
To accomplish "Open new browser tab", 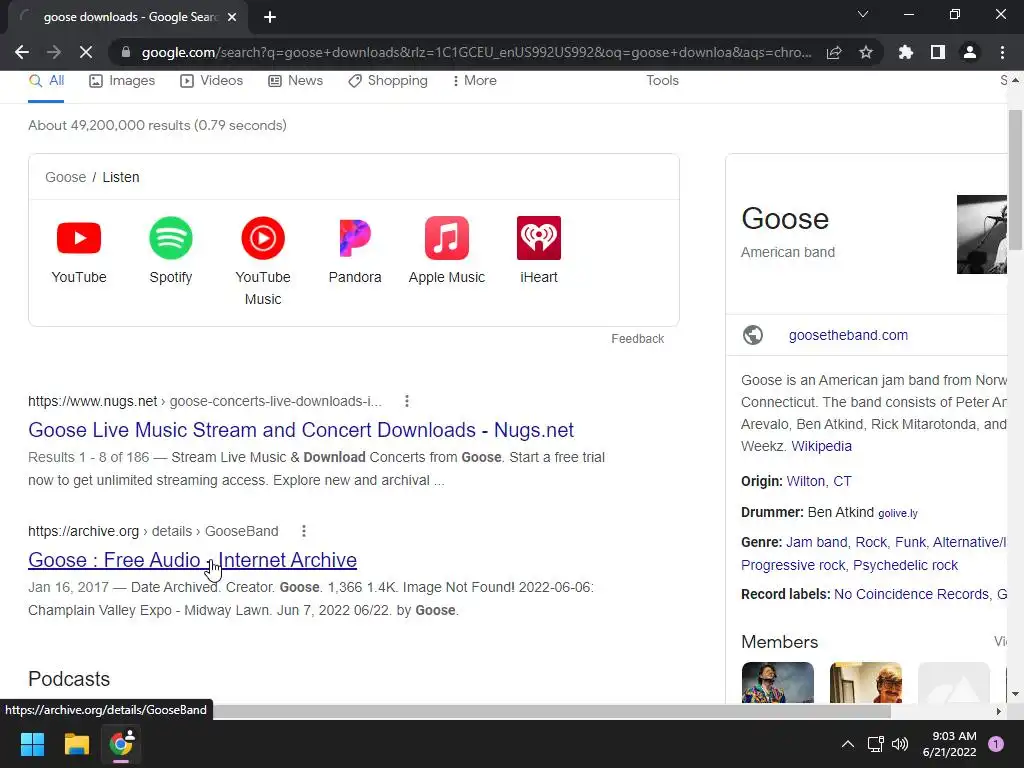I will click(x=270, y=17).
